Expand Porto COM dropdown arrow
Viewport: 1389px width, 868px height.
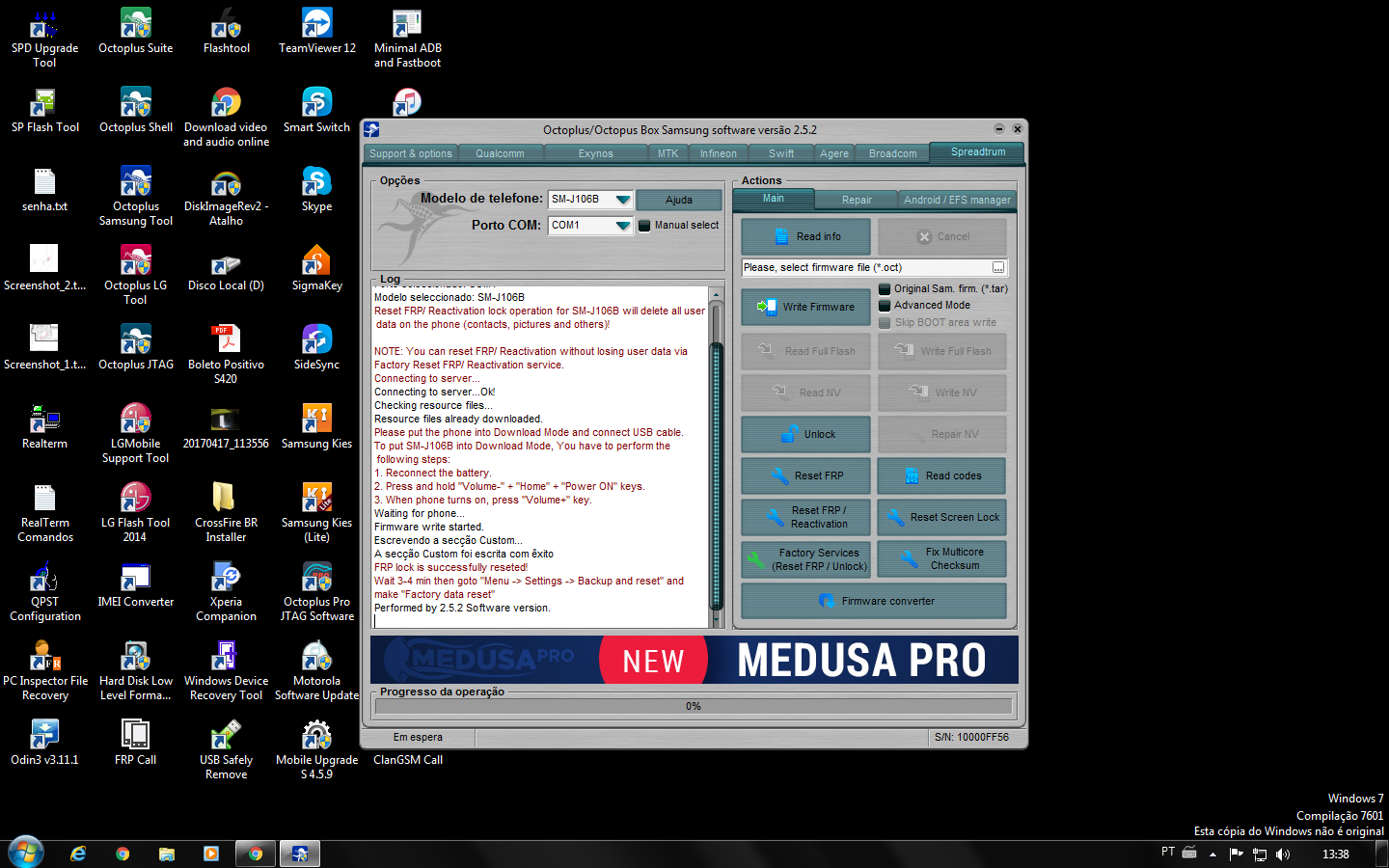623,226
